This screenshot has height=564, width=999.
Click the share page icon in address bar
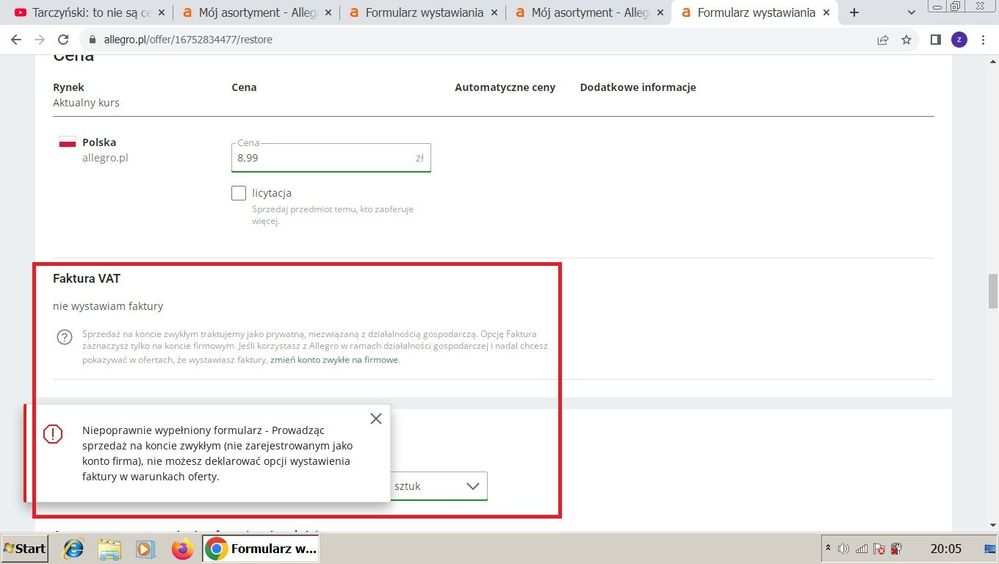(x=883, y=40)
